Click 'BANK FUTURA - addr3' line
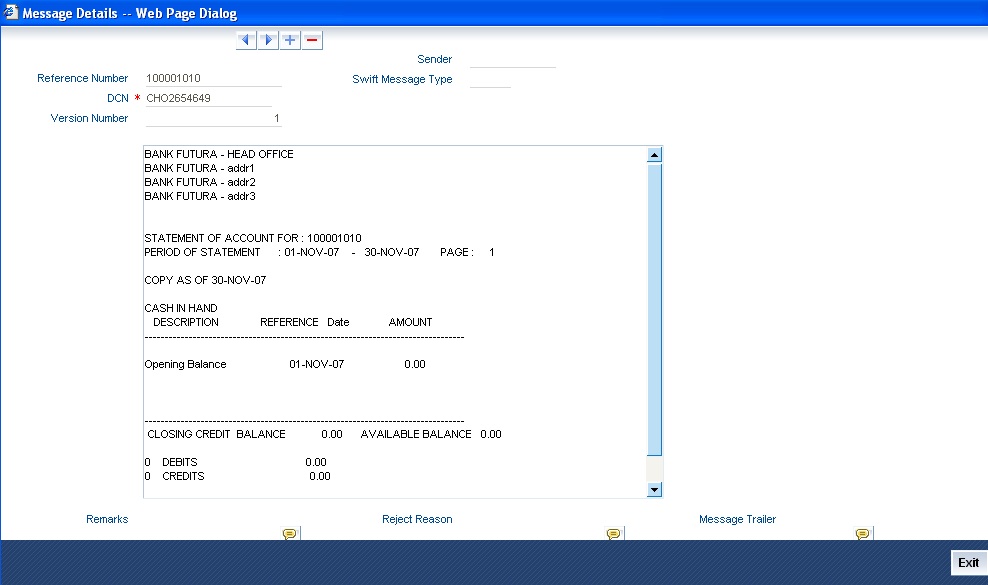 coord(200,196)
